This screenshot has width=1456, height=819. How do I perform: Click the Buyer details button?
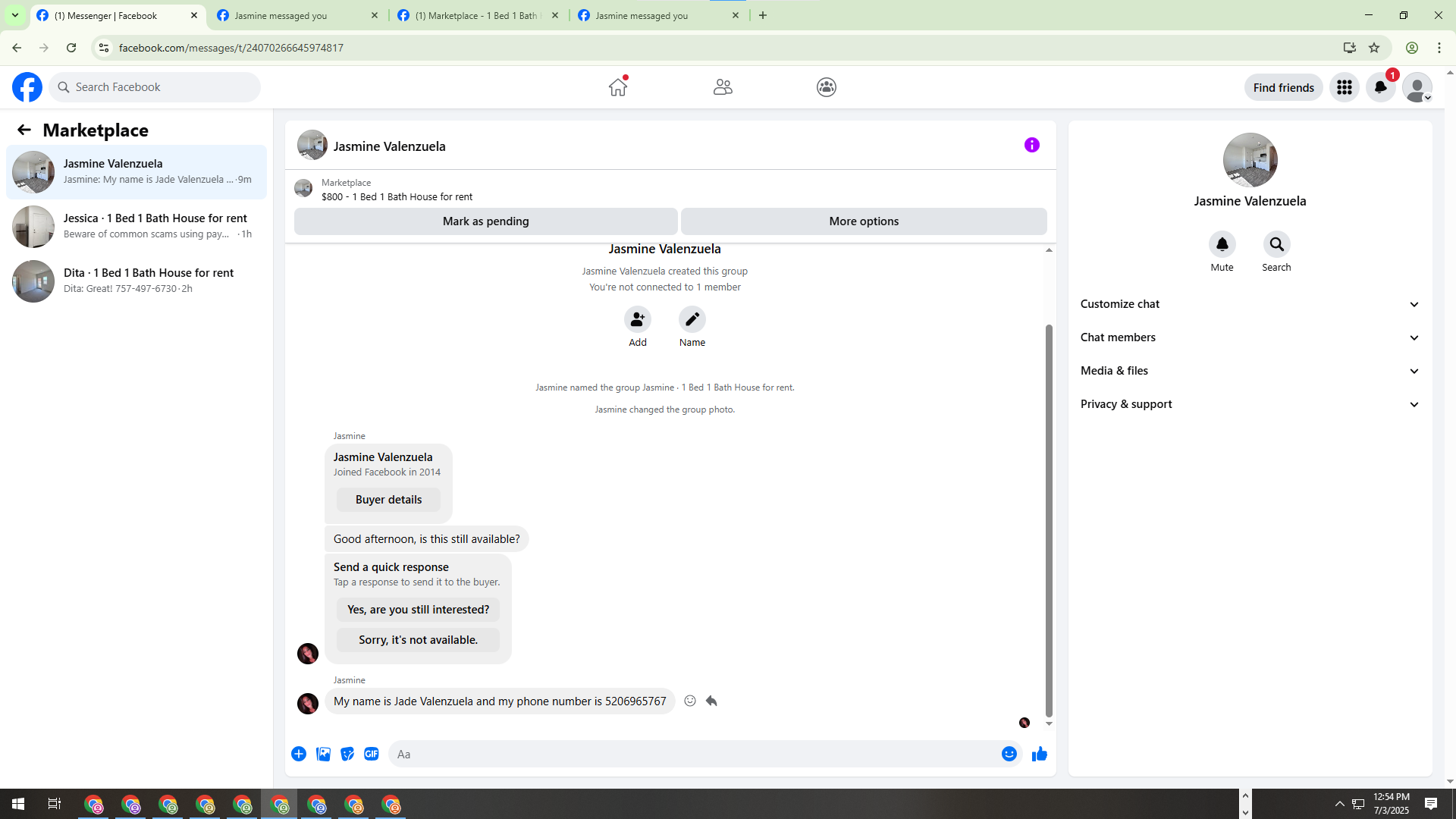point(388,500)
